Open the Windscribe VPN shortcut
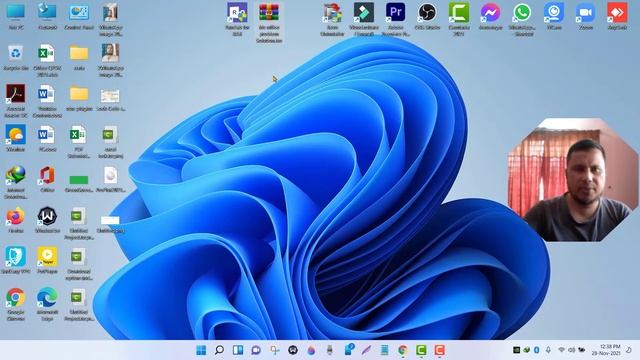The image size is (640, 360). click(47, 220)
